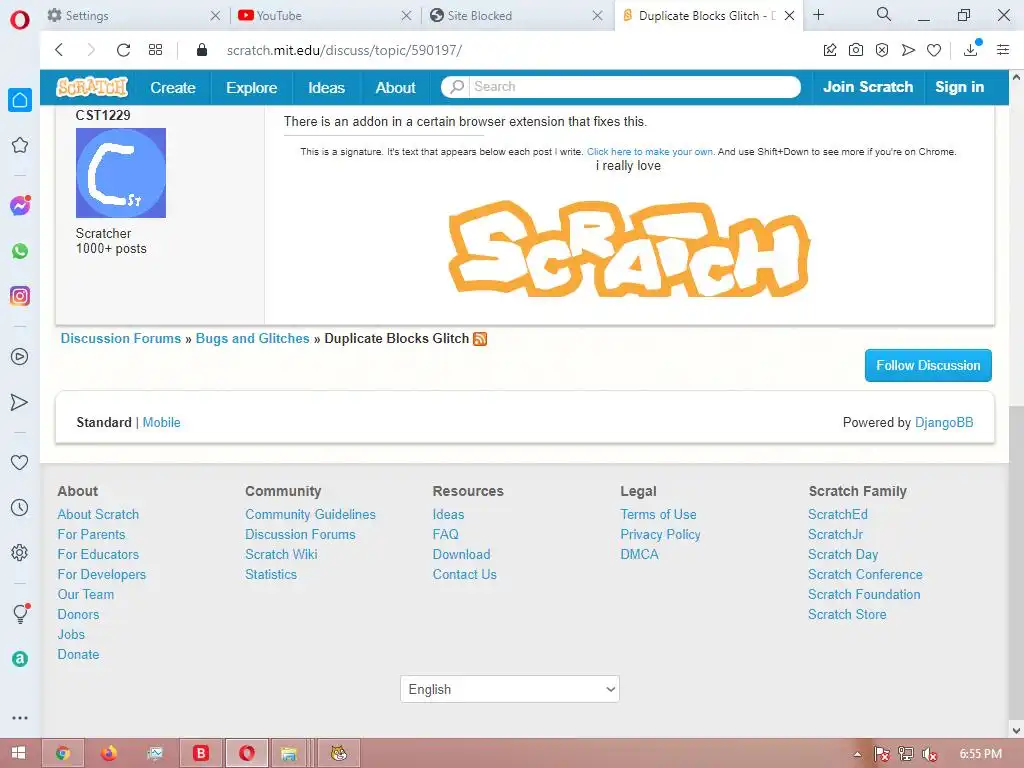The image size is (1024, 768).
Task: Open Bookmarks star icon in sidebar
Action: 20,145
